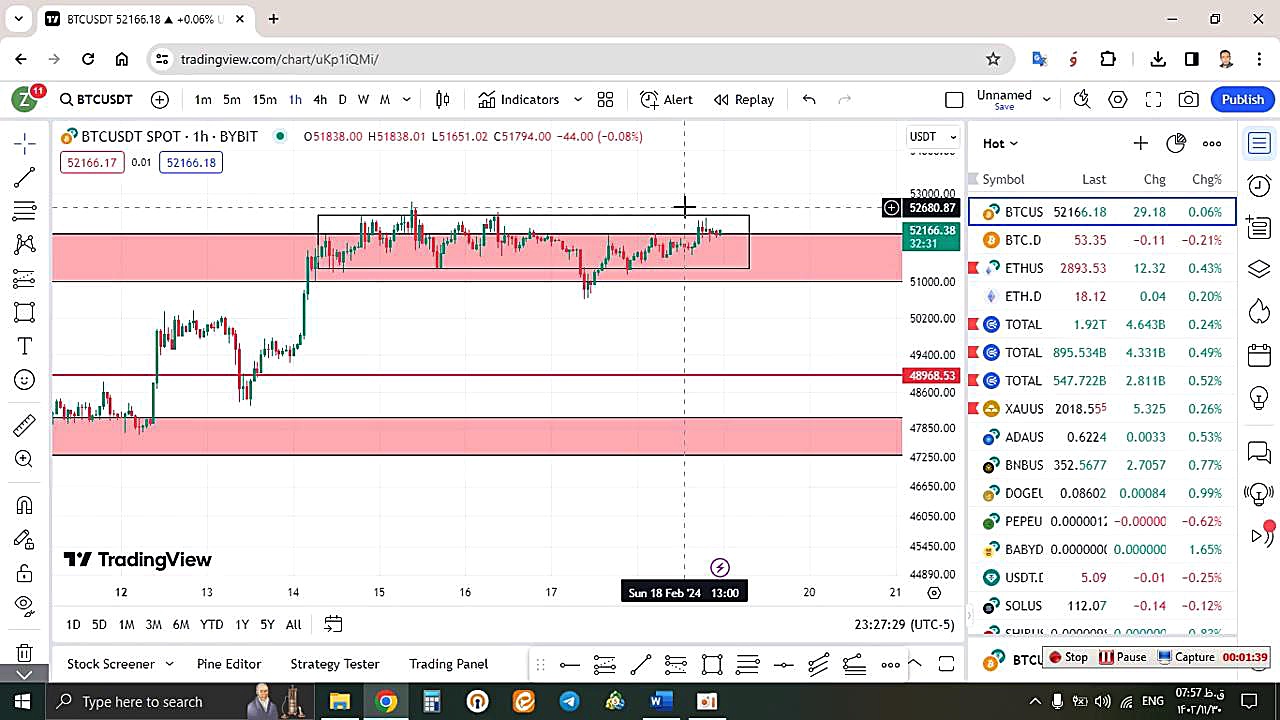Screen dimensions: 1280x720
Task: Add symbol to compare plus icon
Action: click(160, 99)
